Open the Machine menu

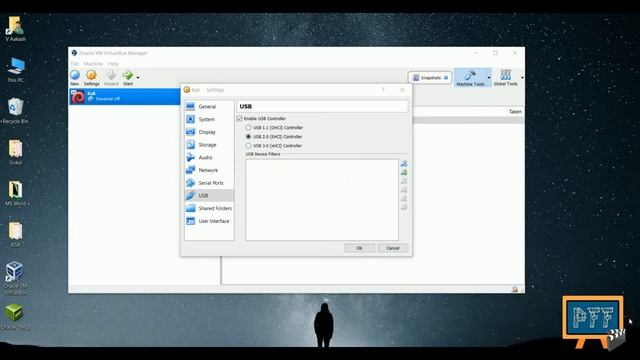(93, 64)
